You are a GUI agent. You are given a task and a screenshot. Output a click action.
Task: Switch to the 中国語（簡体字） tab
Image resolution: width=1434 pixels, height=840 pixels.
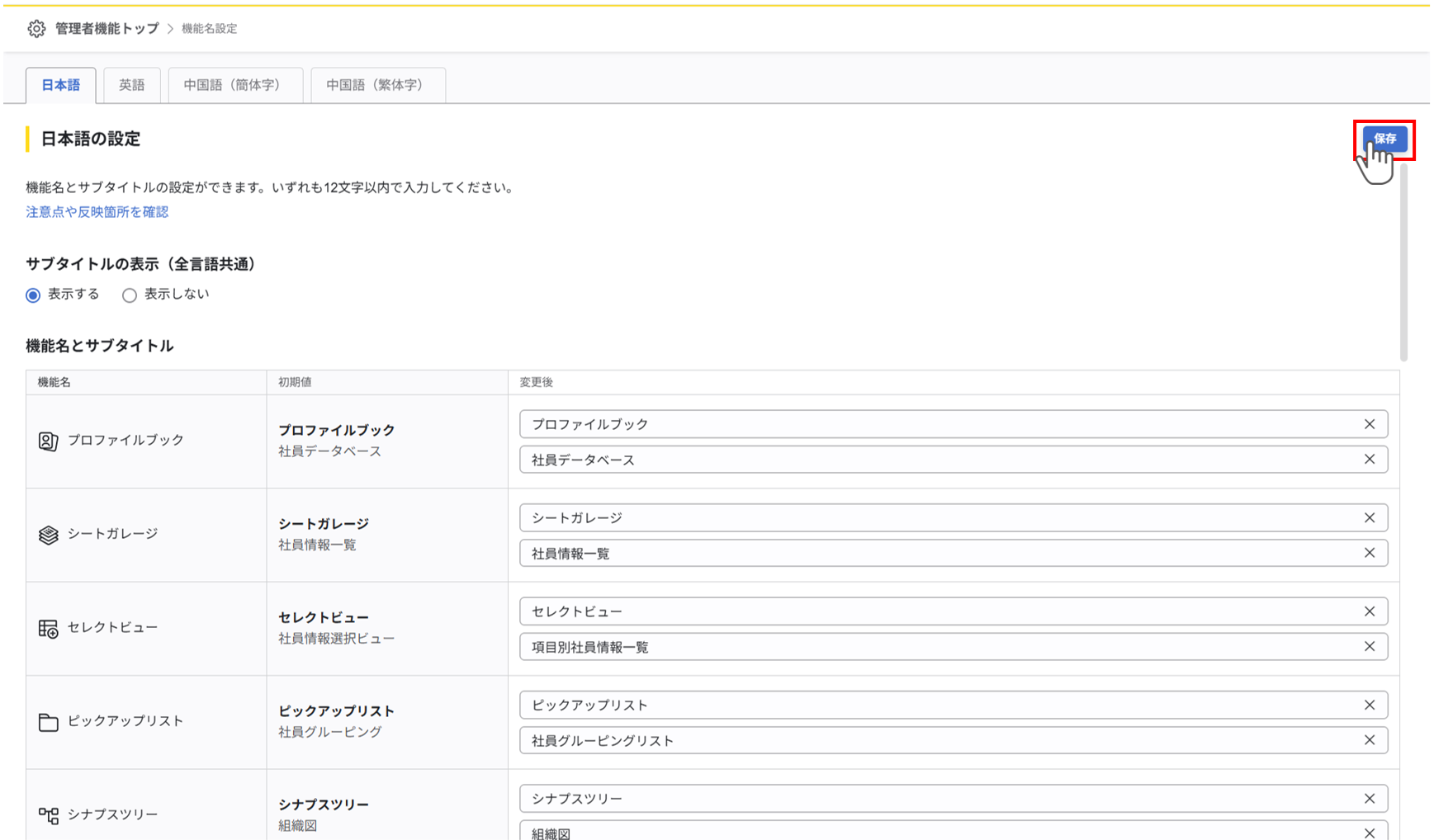[x=235, y=85]
